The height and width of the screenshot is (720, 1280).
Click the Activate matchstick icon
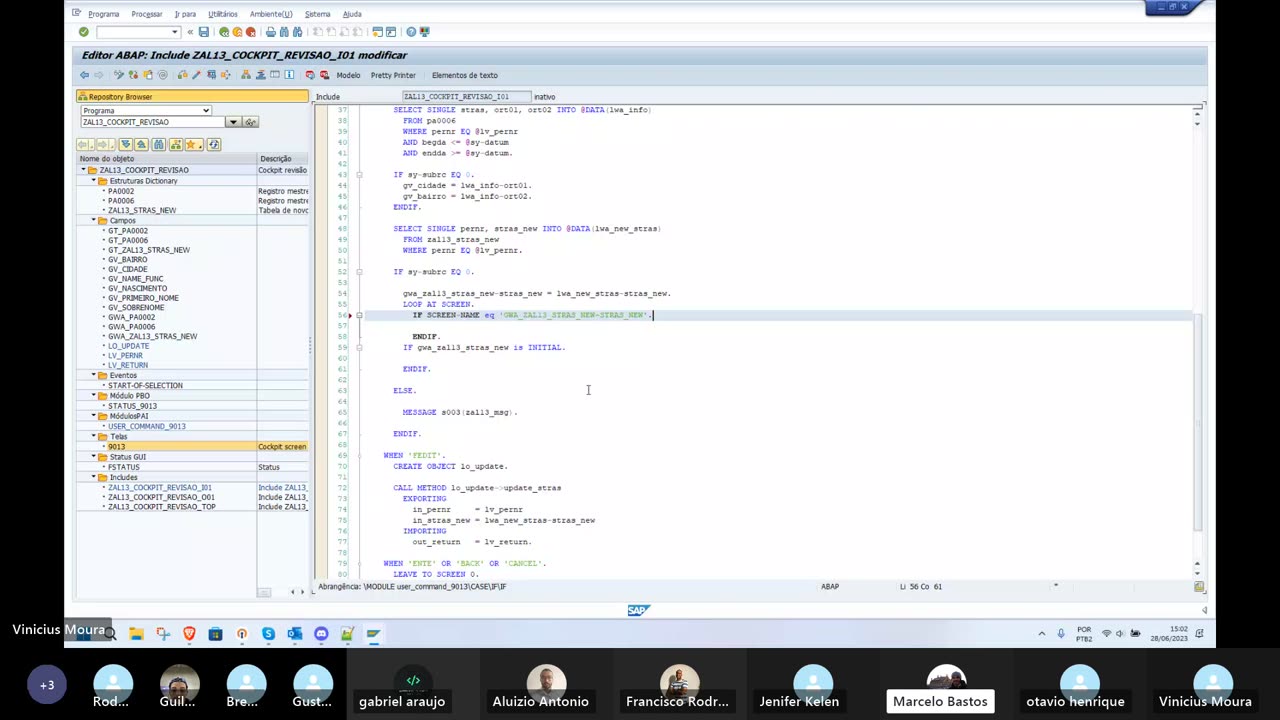[x=197, y=75]
